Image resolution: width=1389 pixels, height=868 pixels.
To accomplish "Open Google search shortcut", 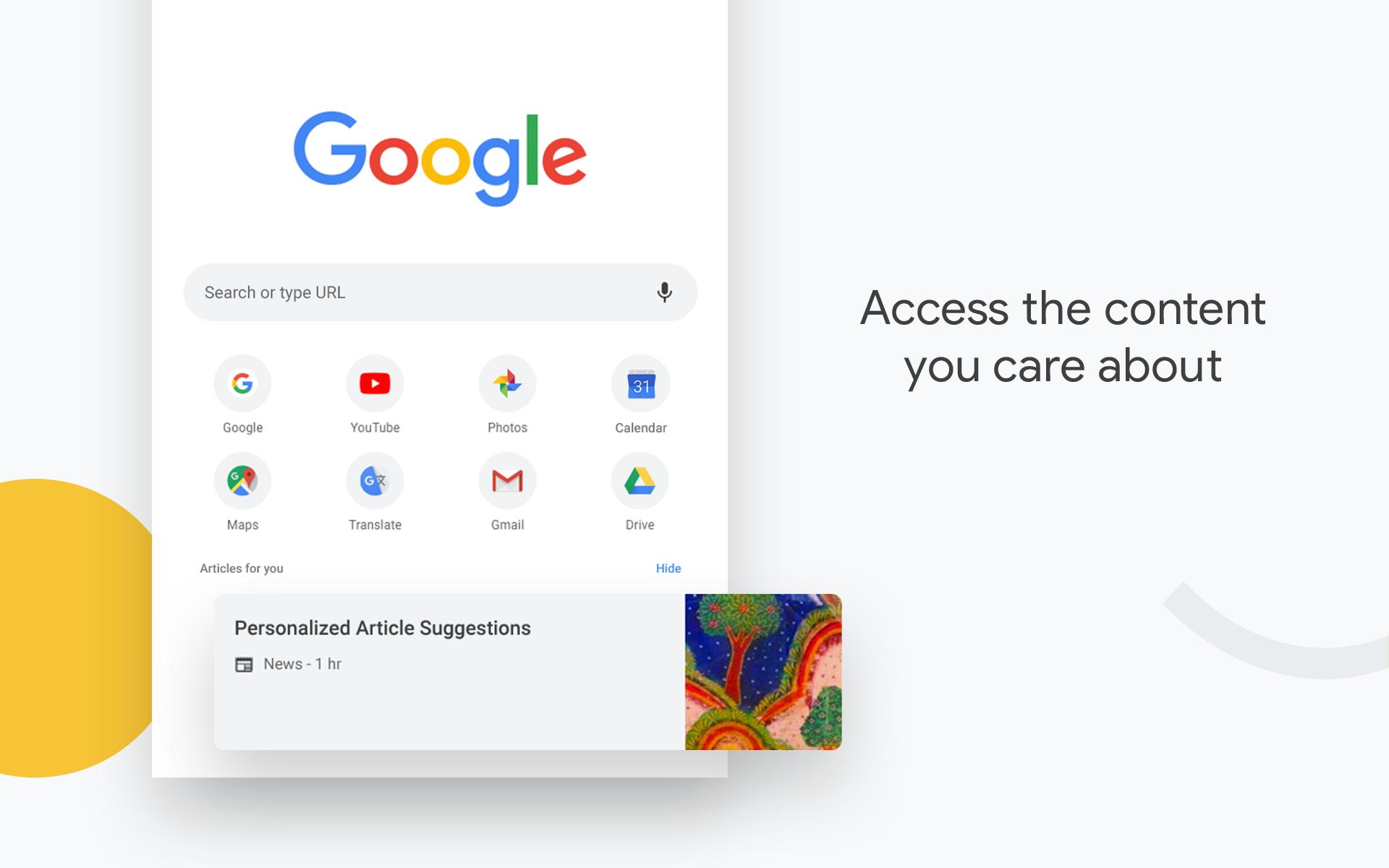I will point(242,384).
